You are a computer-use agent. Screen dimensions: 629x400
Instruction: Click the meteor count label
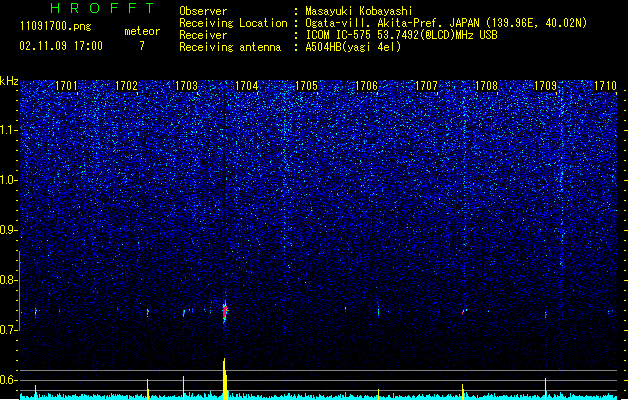(142, 31)
